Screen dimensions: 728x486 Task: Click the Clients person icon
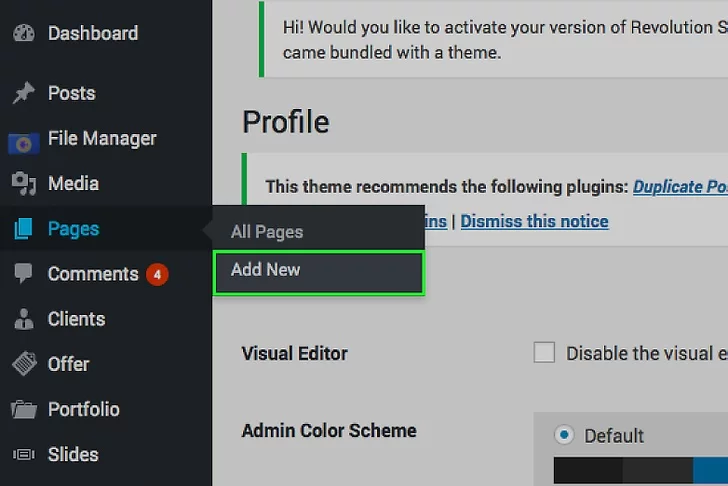[x=23, y=319]
